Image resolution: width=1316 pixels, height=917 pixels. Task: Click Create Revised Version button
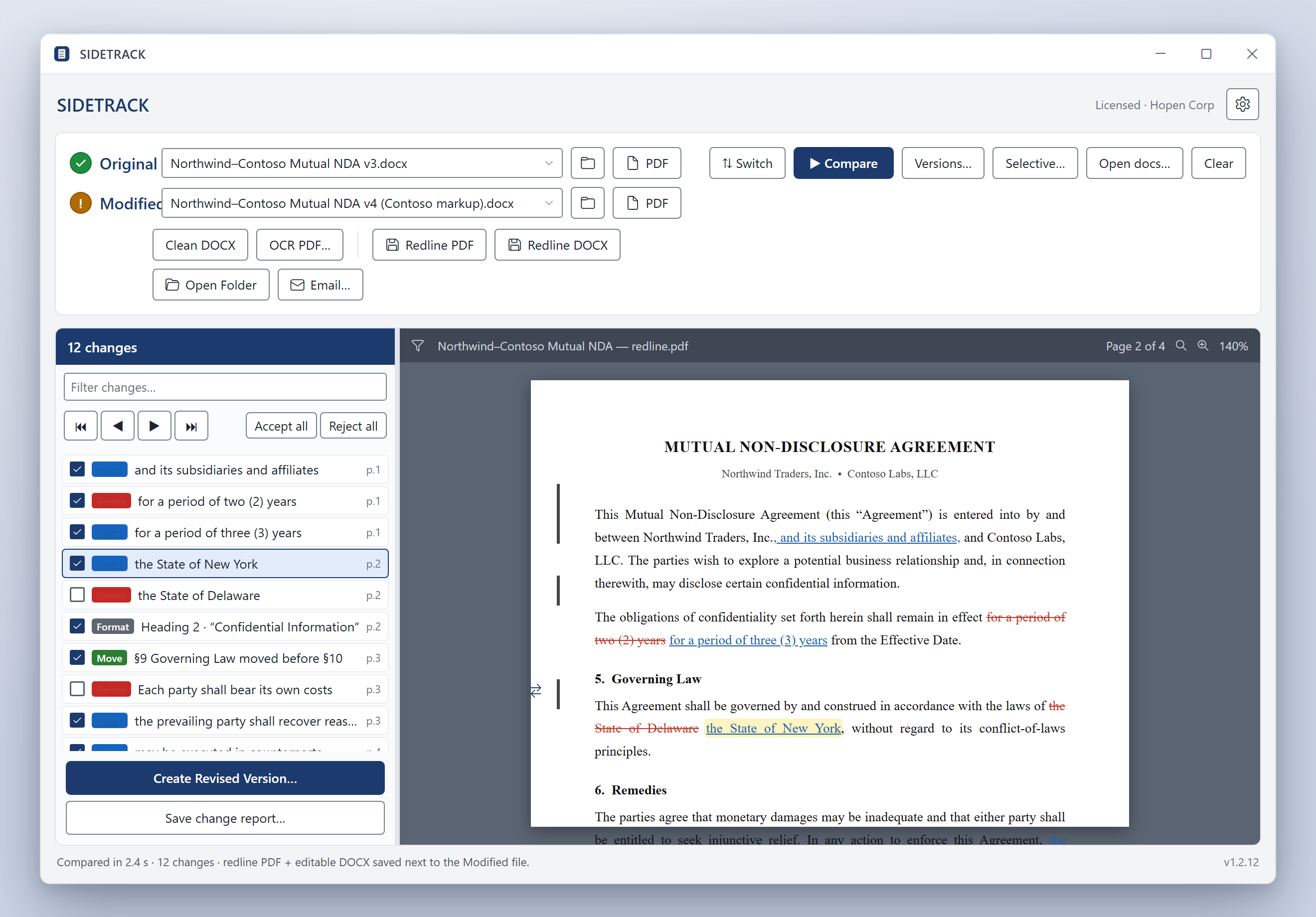tap(225, 778)
